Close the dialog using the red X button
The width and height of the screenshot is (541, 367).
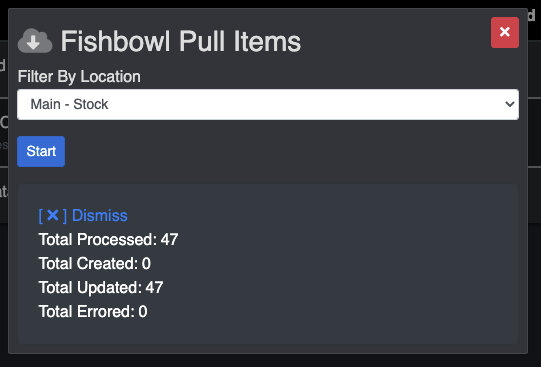[x=504, y=32]
